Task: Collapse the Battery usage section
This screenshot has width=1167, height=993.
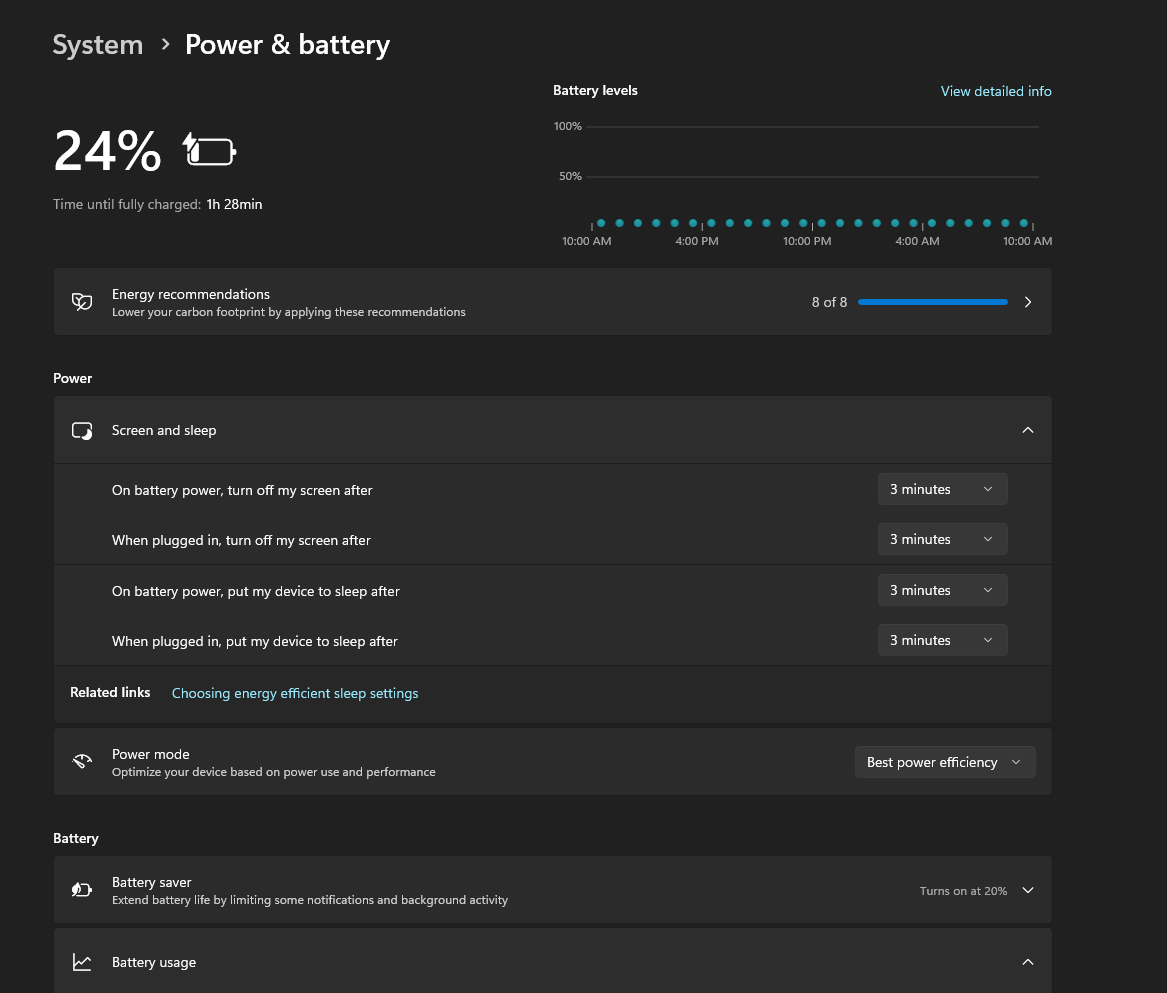Action: point(1028,962)
